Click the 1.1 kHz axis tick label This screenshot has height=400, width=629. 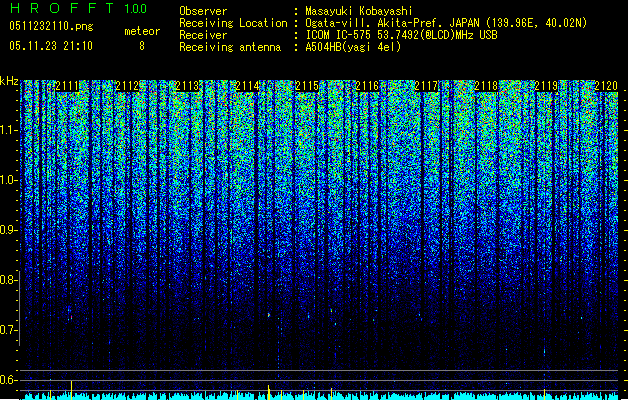coord(8,131)
